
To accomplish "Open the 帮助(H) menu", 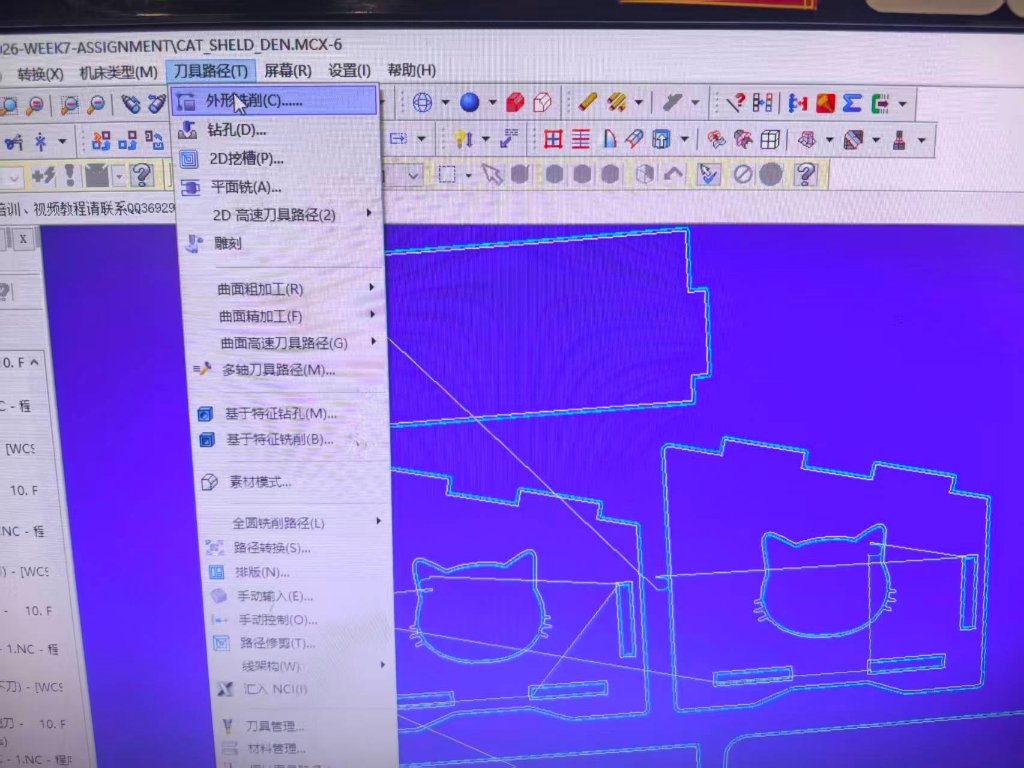I will click(411, 69).
